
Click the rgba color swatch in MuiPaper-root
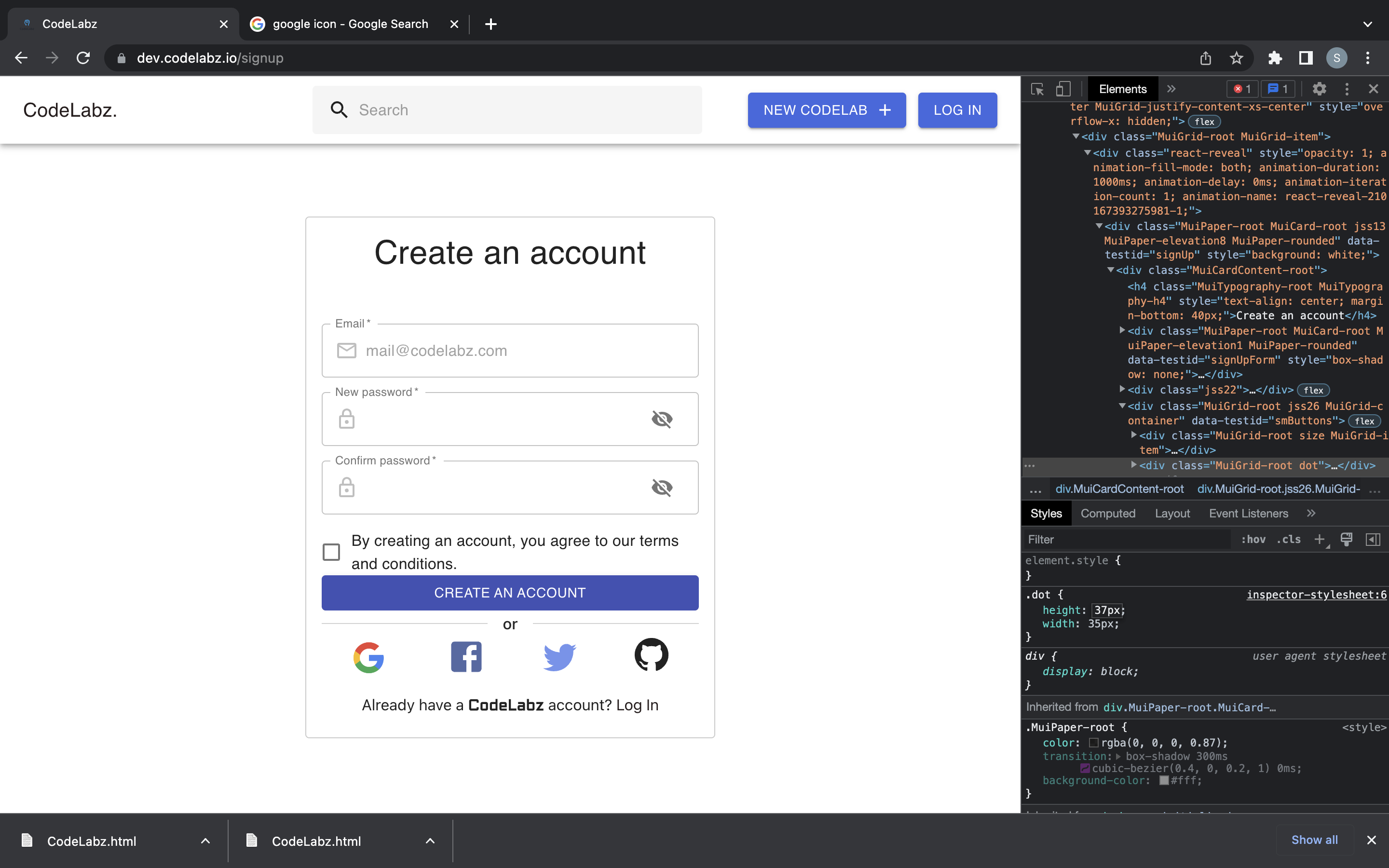point(1093,743)
